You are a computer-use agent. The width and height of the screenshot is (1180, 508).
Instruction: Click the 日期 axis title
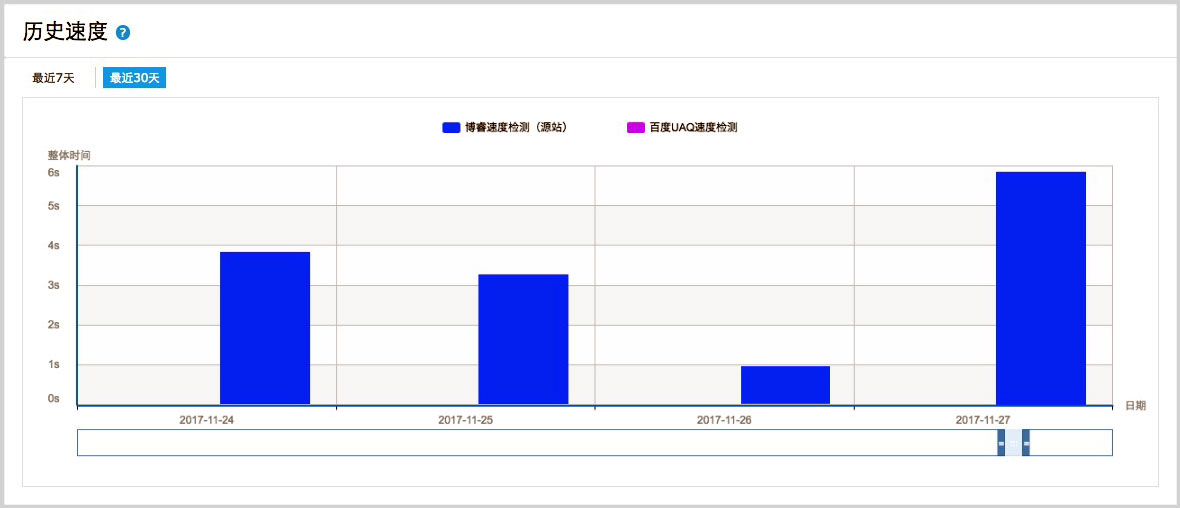[x=1136, y=406]
